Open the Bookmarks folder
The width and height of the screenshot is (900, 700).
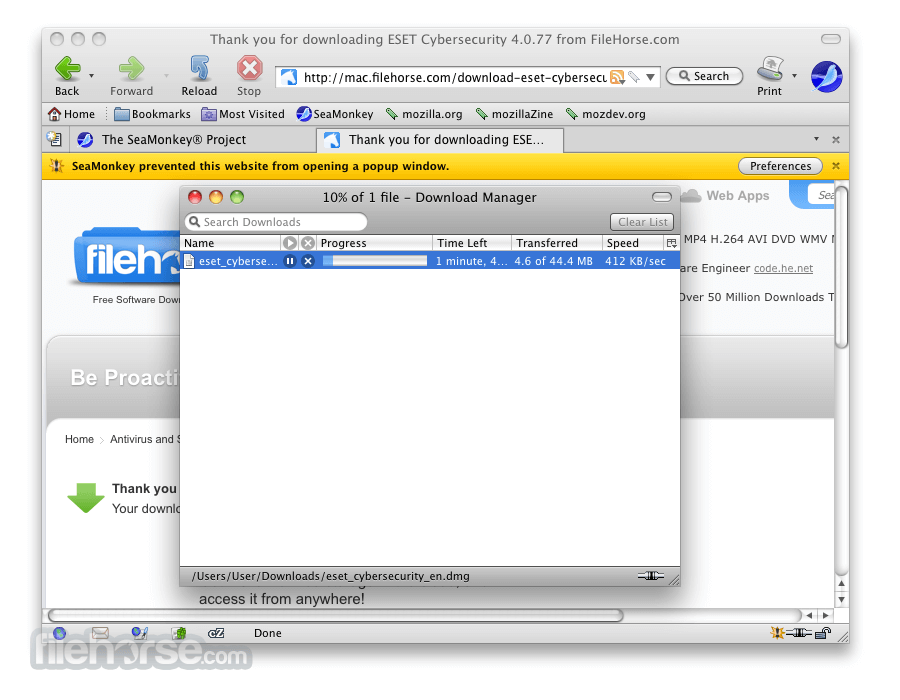[x=152, y=114]
